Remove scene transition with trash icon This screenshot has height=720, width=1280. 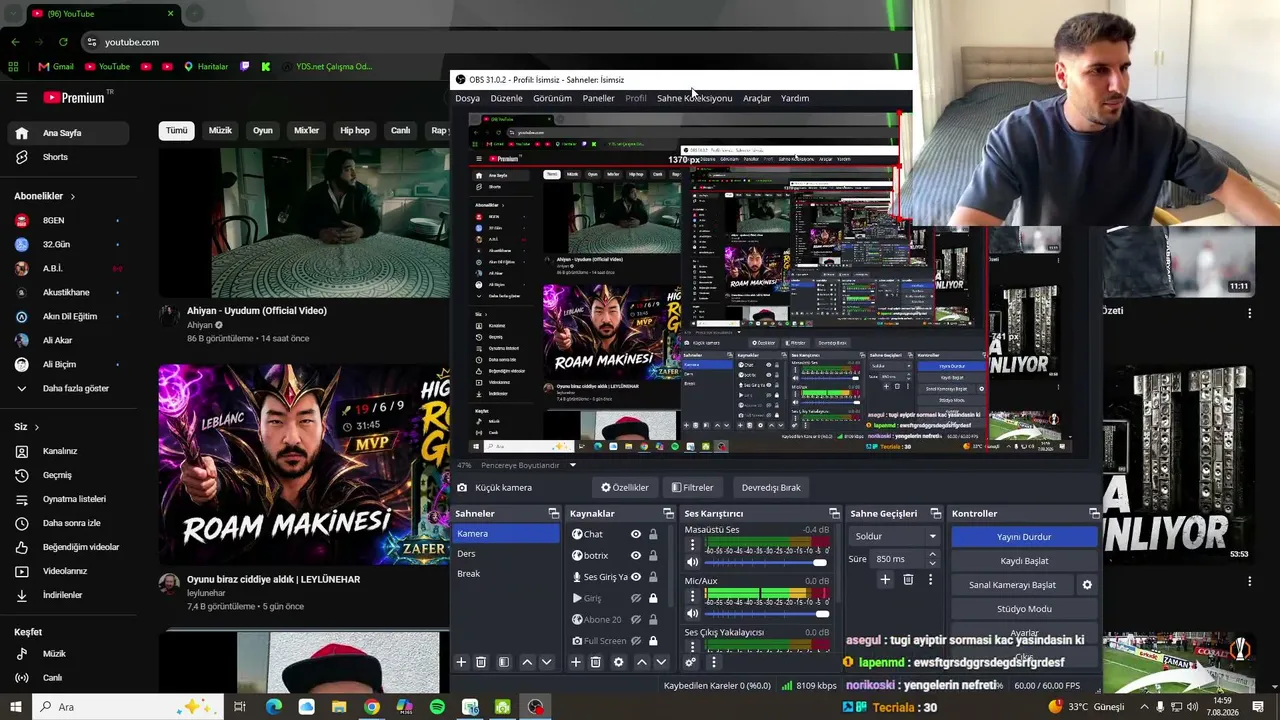click(908, 579)
